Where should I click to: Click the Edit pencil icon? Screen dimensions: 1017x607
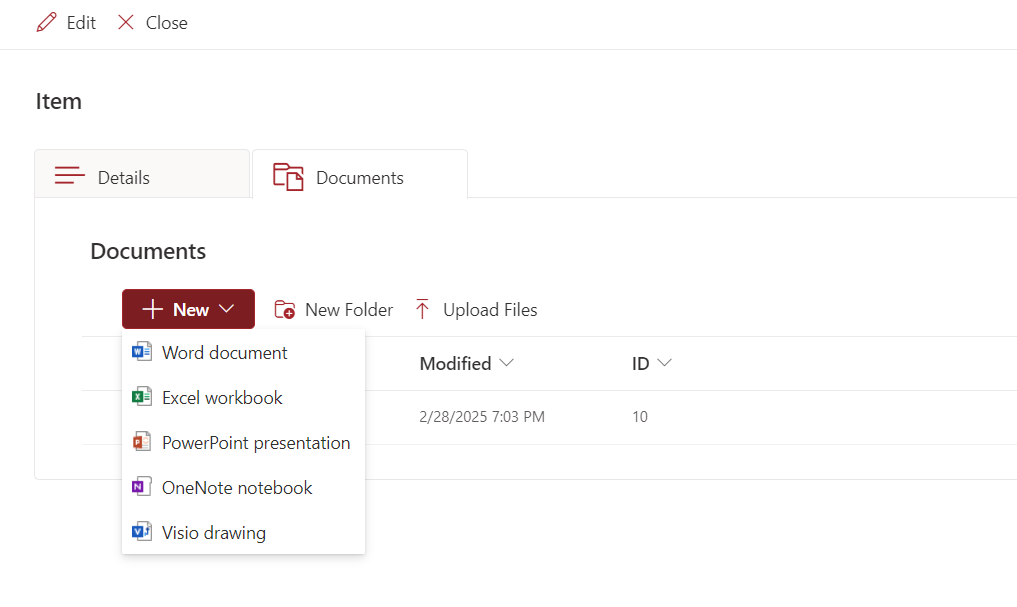pos(46,22)
